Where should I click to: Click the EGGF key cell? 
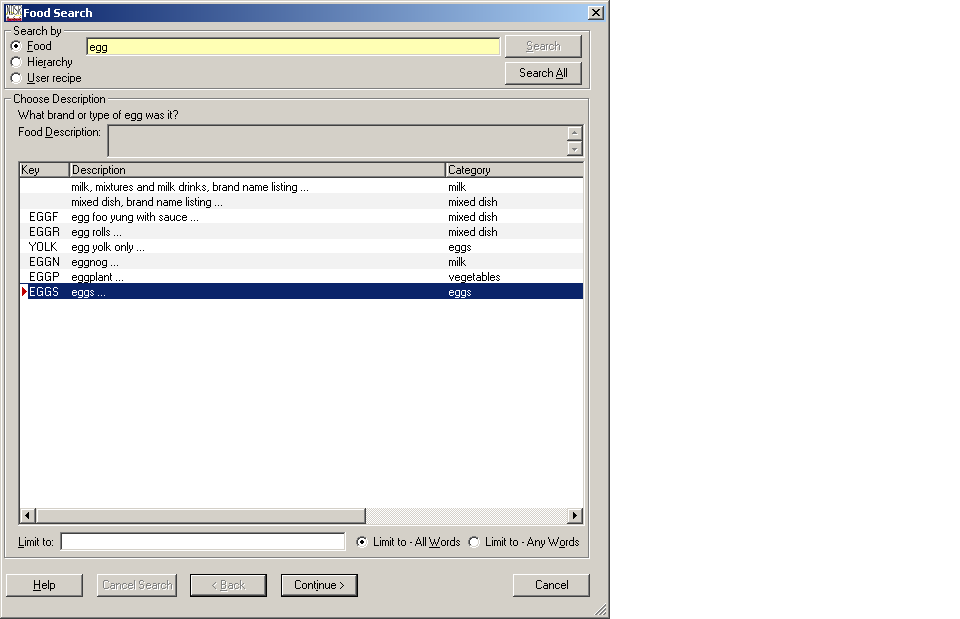pos(43,217)
